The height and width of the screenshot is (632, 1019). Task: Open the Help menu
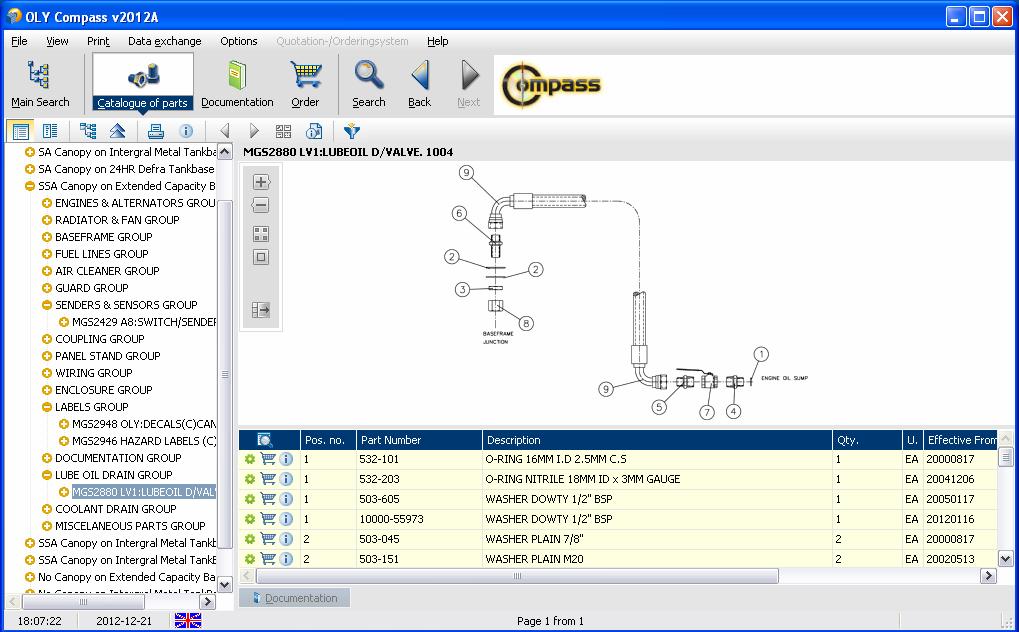(x=437, y=41)
